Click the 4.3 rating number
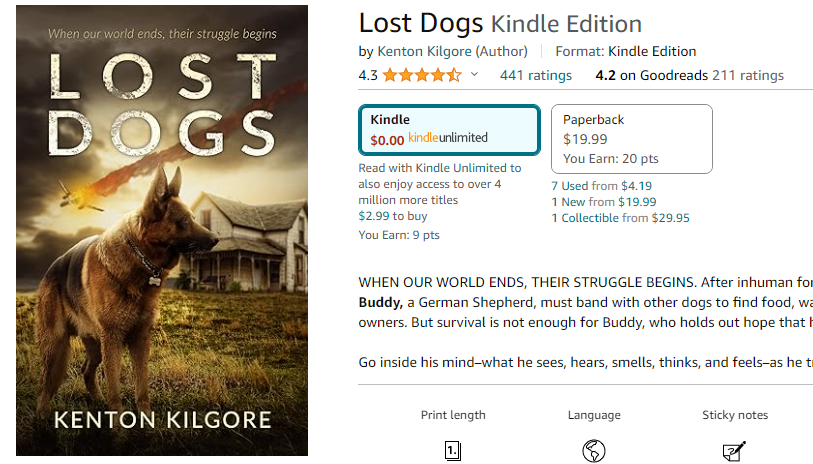Image resolution: width=813 pixels, height=464 pixels. [368, 75]
